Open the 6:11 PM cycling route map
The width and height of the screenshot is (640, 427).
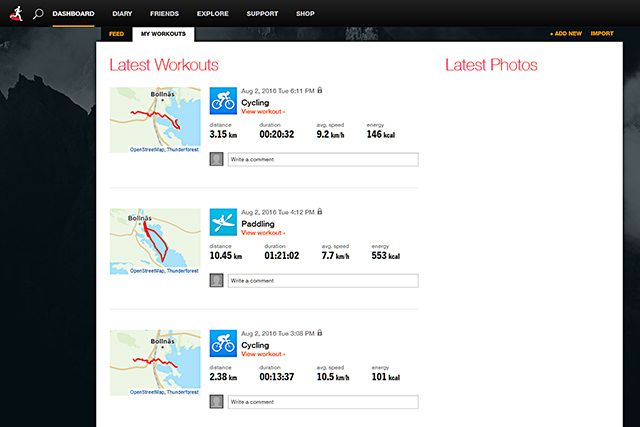pyautogui.click(x=155, y=120)
